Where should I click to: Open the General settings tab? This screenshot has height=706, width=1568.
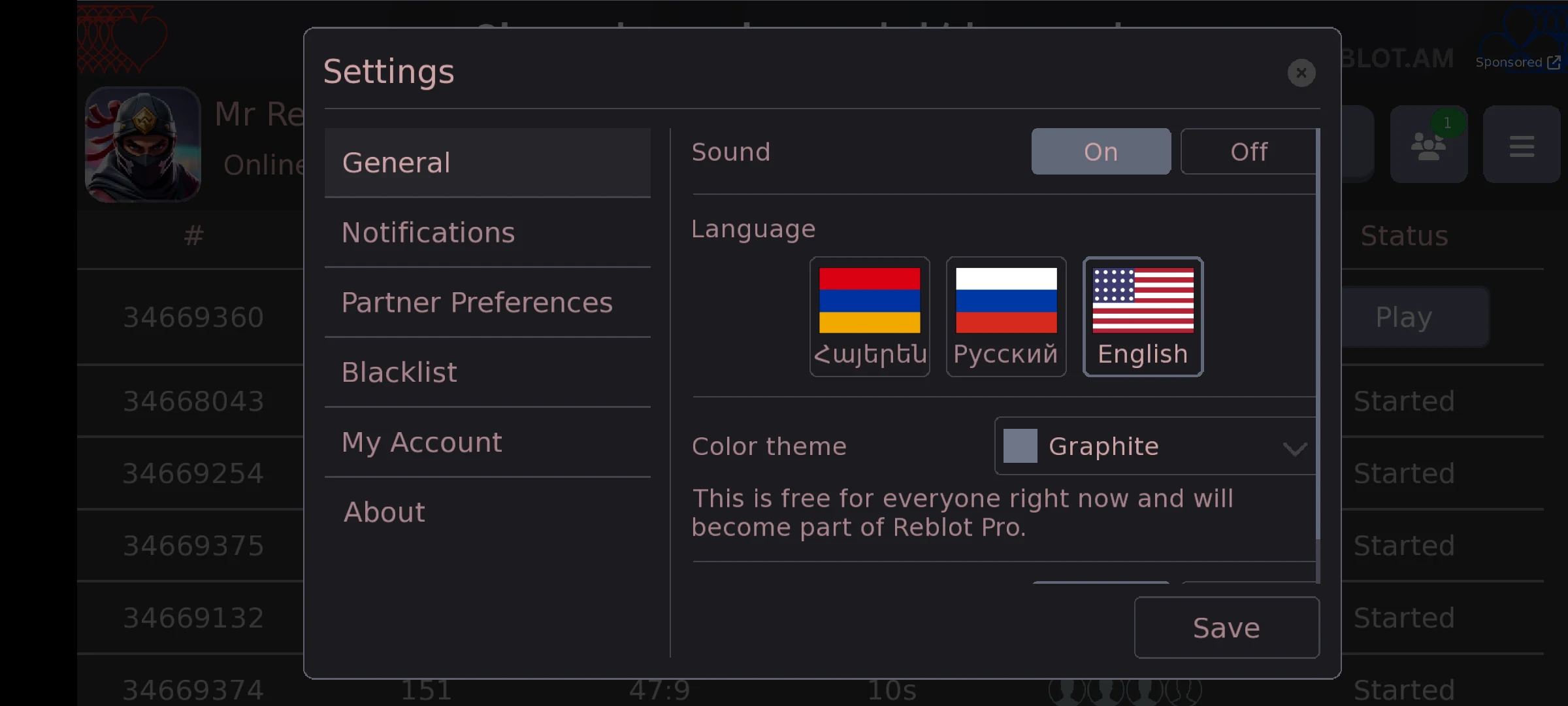(487, 163)
